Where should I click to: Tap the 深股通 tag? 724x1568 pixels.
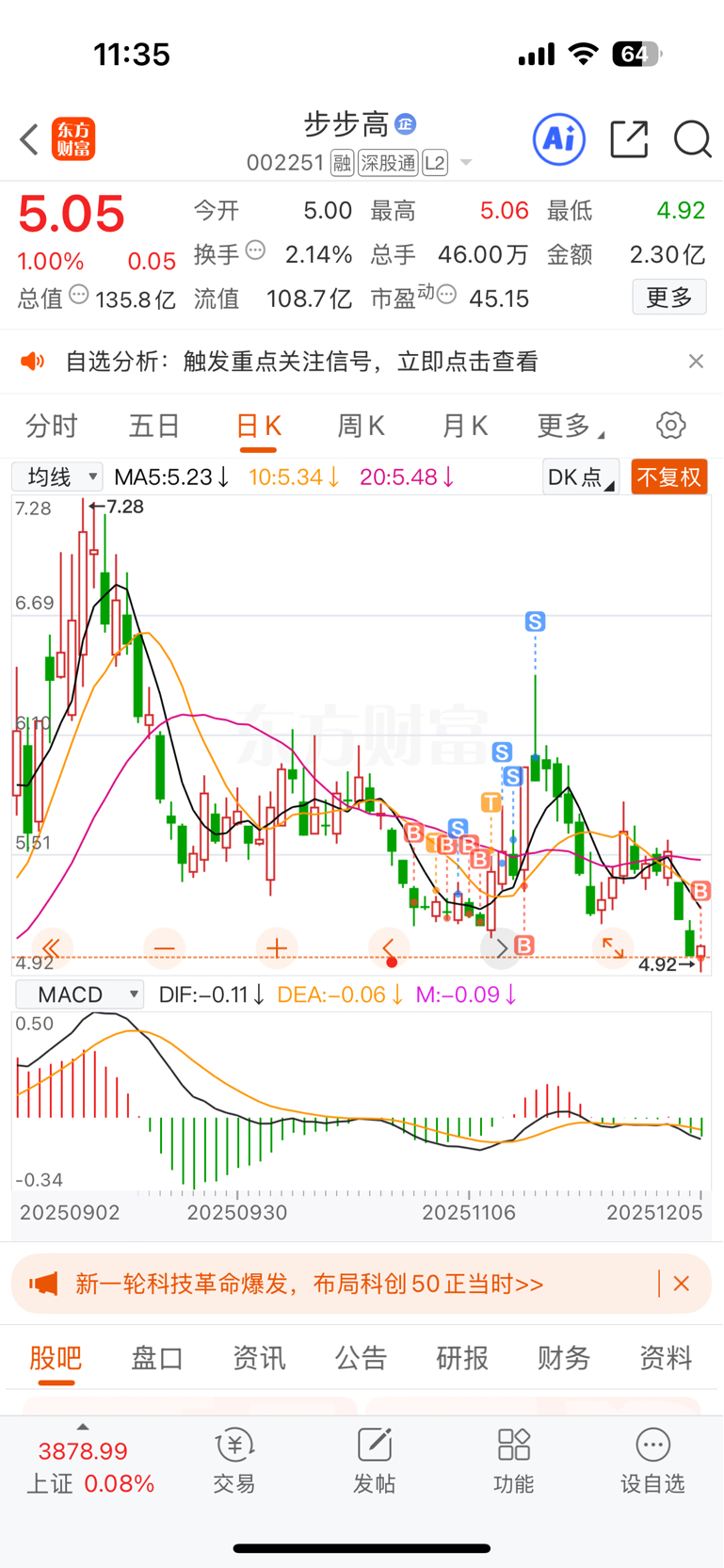coord(388,164)
